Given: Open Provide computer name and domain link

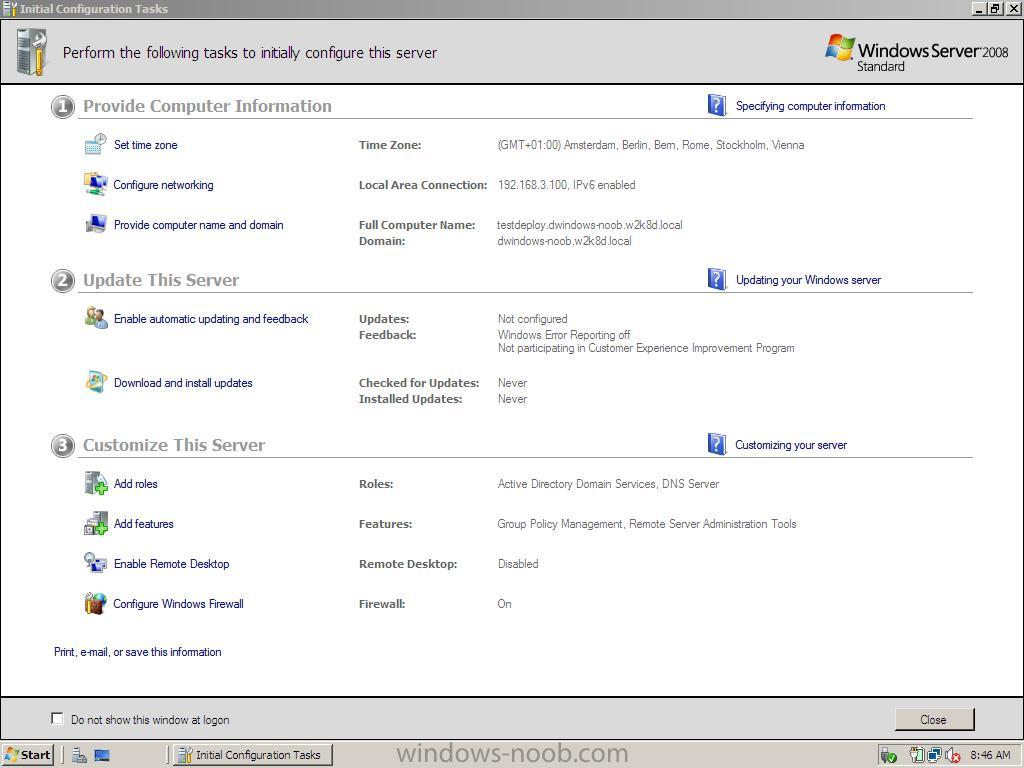Looking at the screenshot, I should tap(199, 225).
